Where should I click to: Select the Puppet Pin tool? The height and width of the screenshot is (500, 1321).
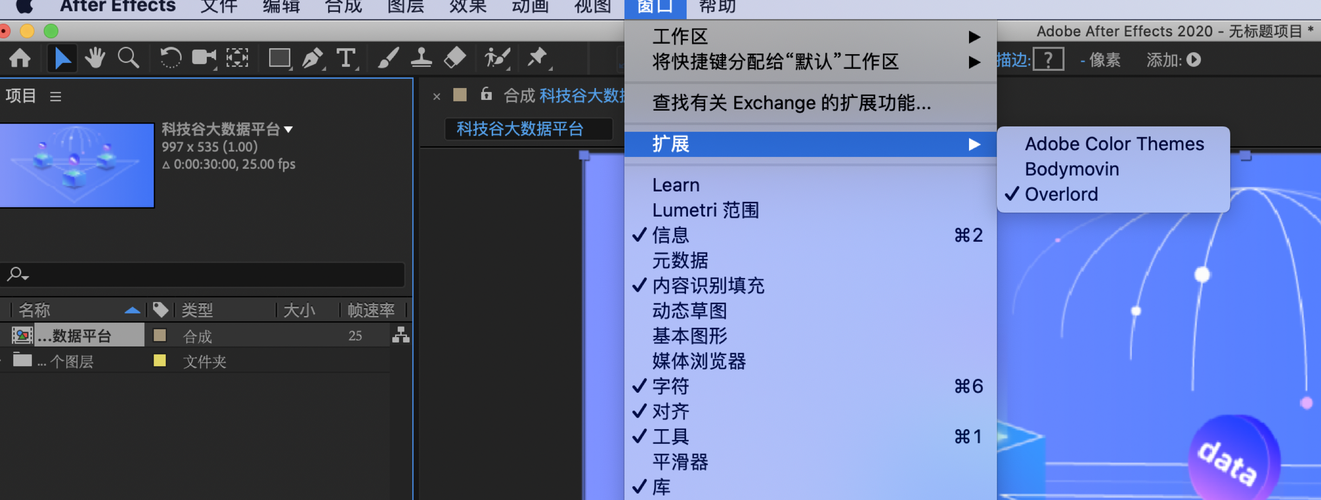(x=538, y=58)
